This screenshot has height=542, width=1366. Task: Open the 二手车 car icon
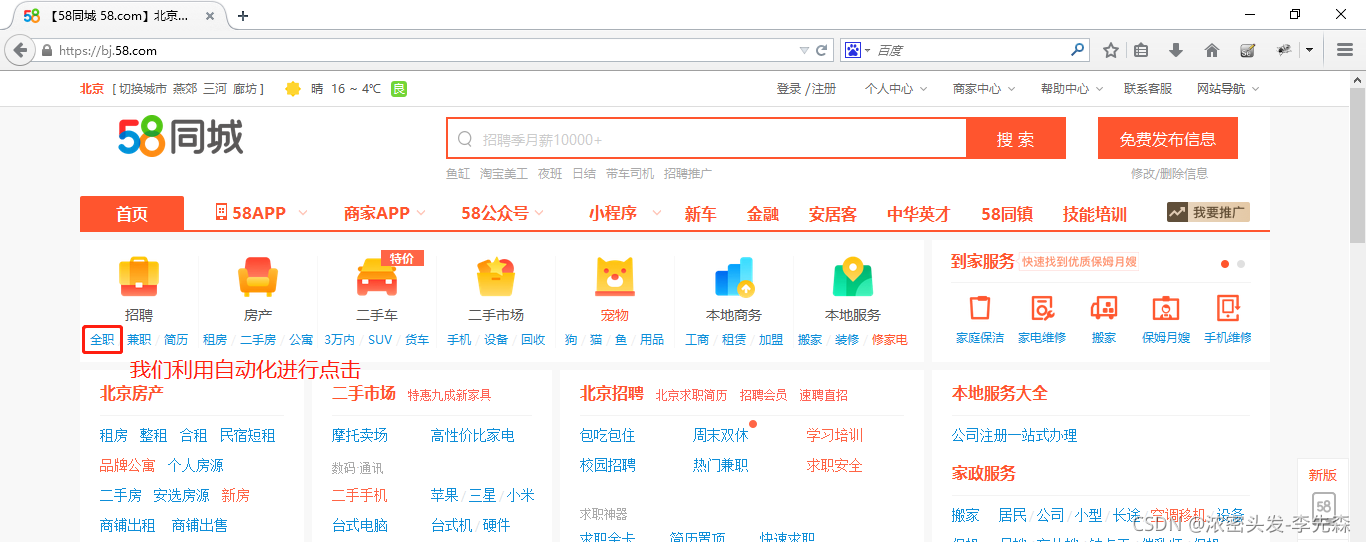click(x=377, y=277)
